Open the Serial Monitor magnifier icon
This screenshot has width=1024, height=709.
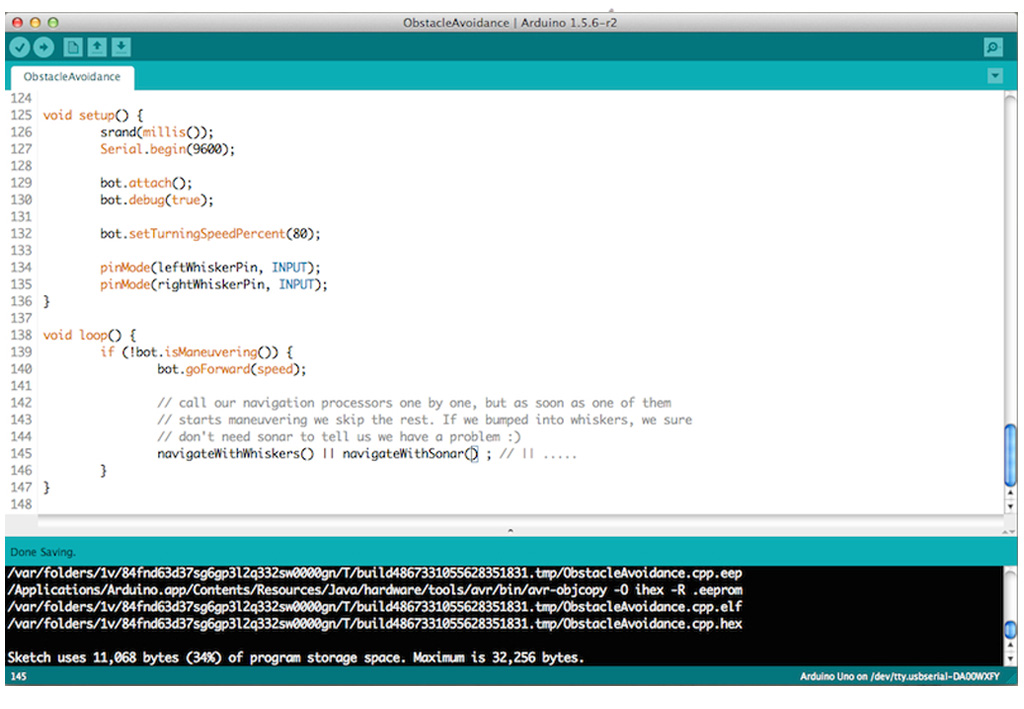(x=993, y=47)
